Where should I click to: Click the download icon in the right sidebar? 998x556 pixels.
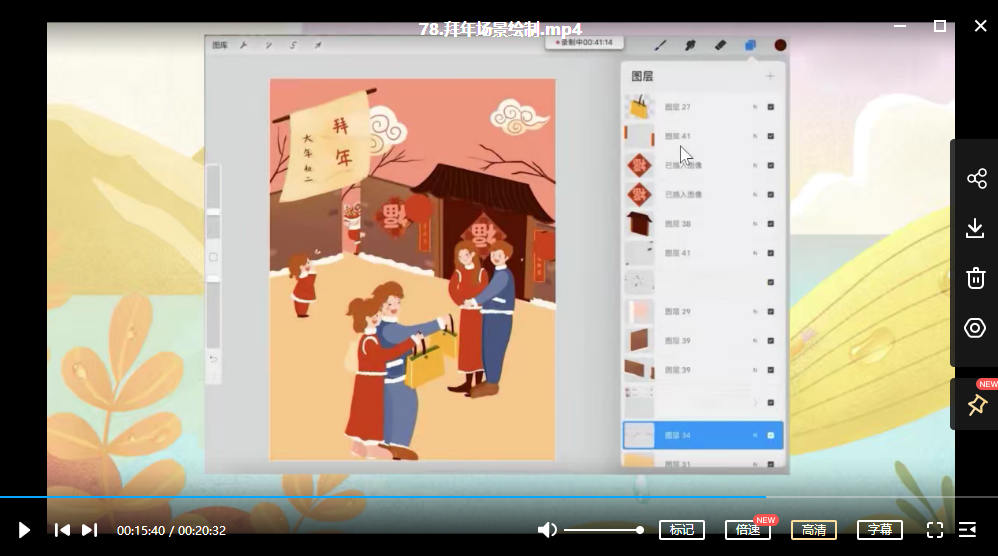pyautogui.click(x=975, y=229)
